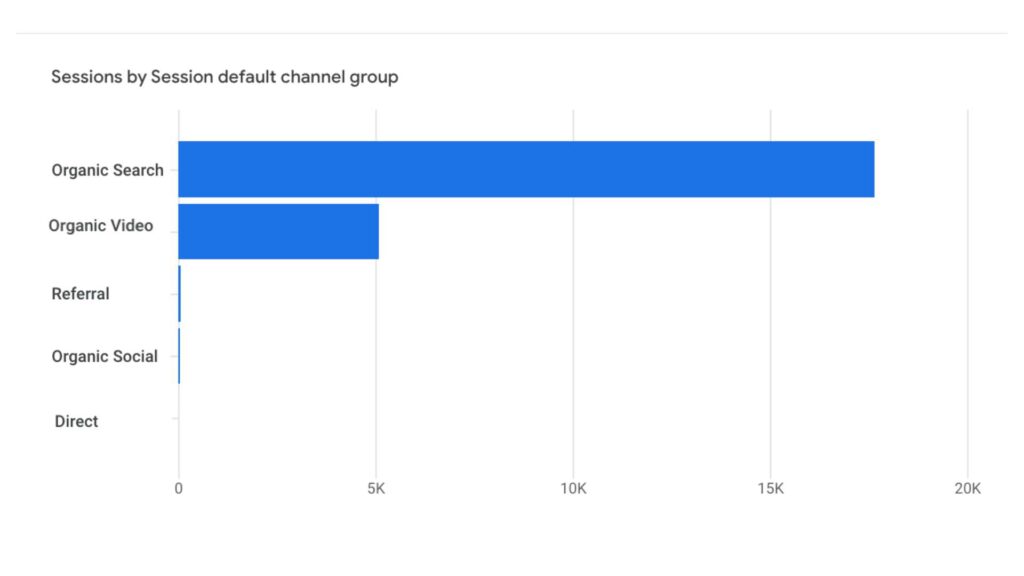Click the 0 tick label on x-axis
This screenshot has height=576, width=1024.
point(178,488)
